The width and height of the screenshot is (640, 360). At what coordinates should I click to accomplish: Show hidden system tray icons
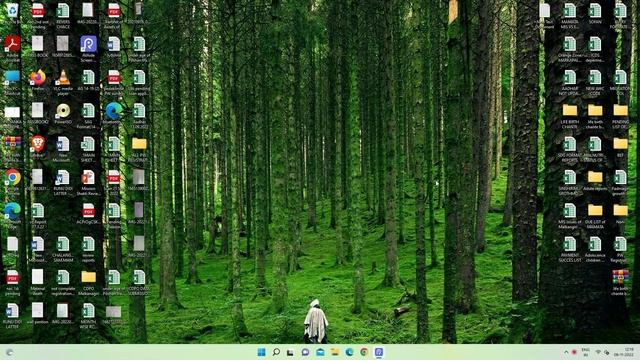coord(566,352)
